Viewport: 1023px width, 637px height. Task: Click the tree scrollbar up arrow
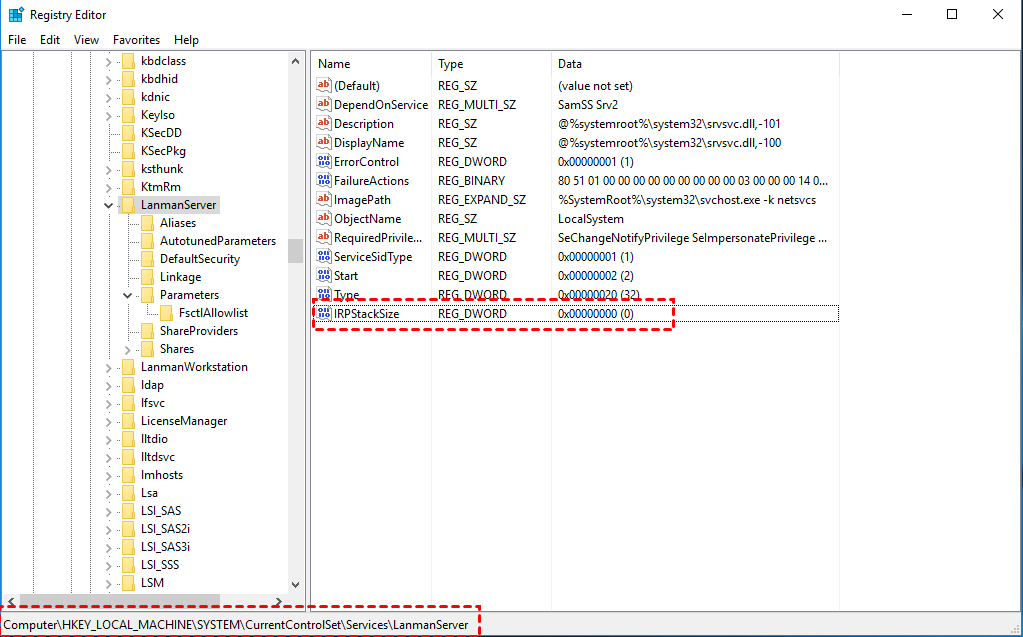[296, 61]
